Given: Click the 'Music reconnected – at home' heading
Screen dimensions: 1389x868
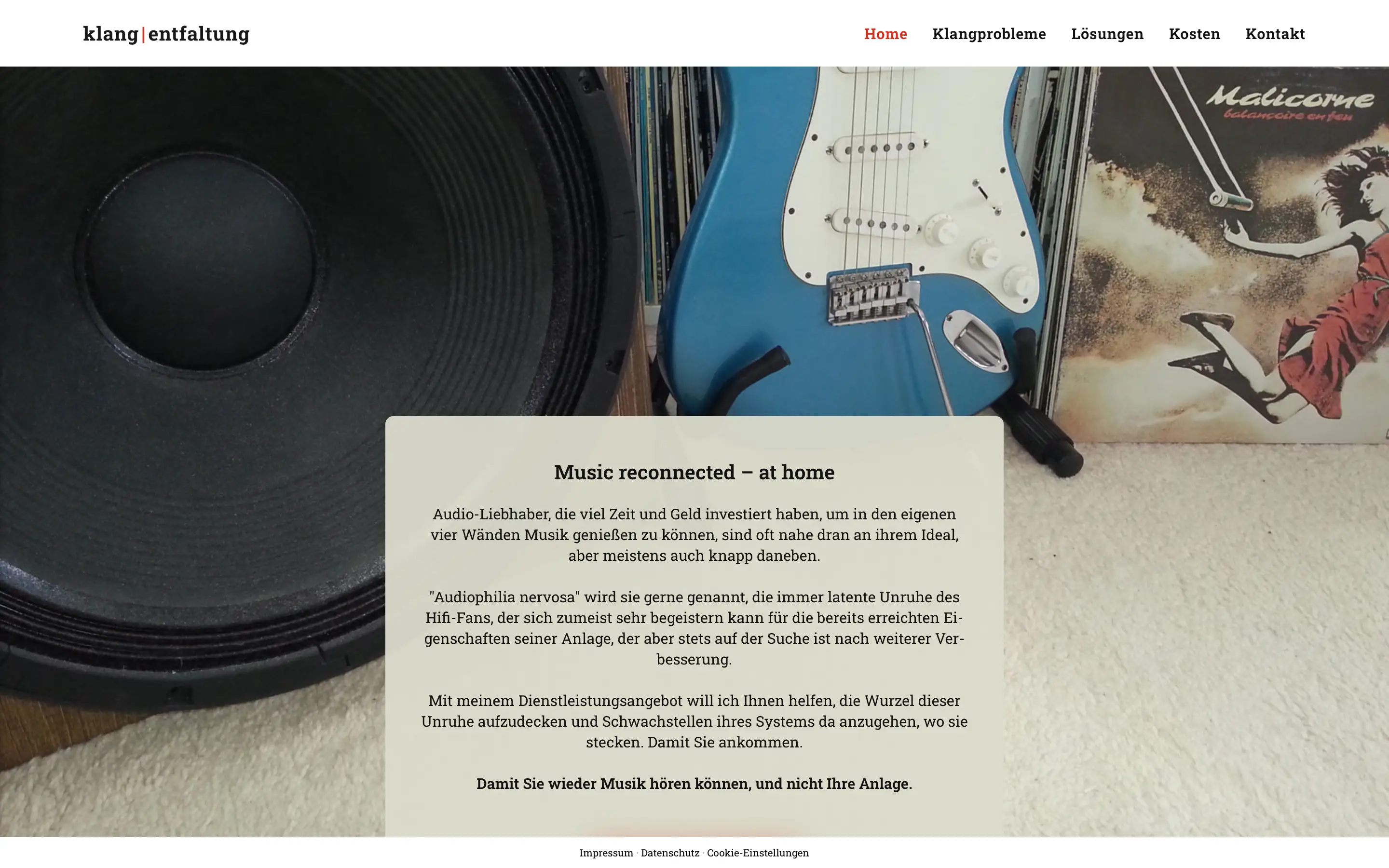Looking at the screenshot, I should click(x=694, y=472).
